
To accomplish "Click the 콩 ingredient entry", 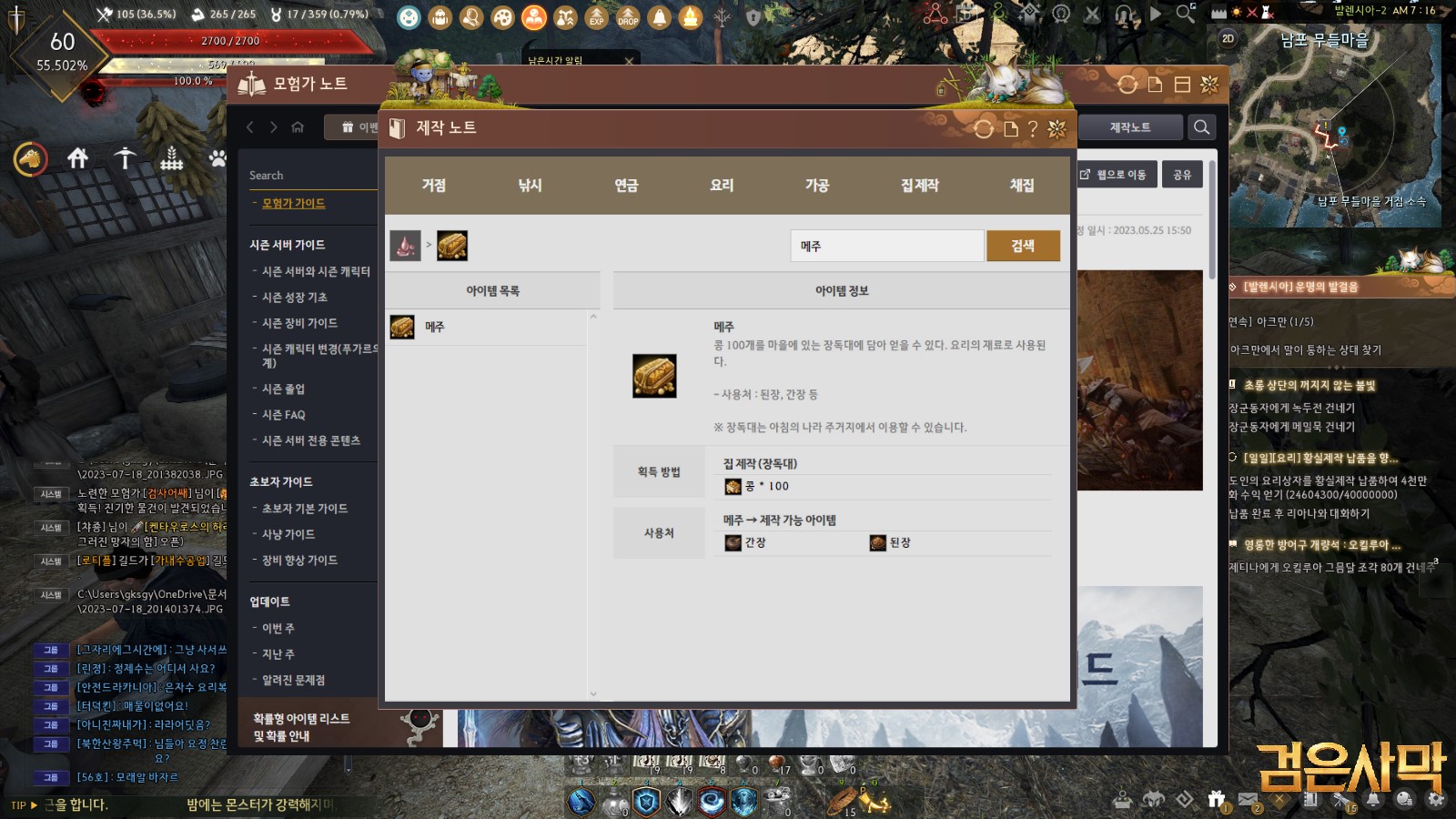I will pyautogui.click(x=756, y=486).
